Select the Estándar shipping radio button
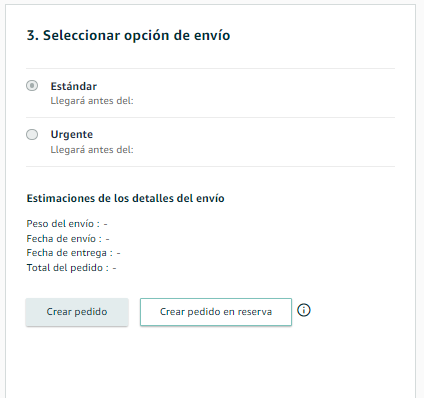Image resolution: width=424 pixels, height=398 pixels. pyautogui.click(x=32, y=86)
